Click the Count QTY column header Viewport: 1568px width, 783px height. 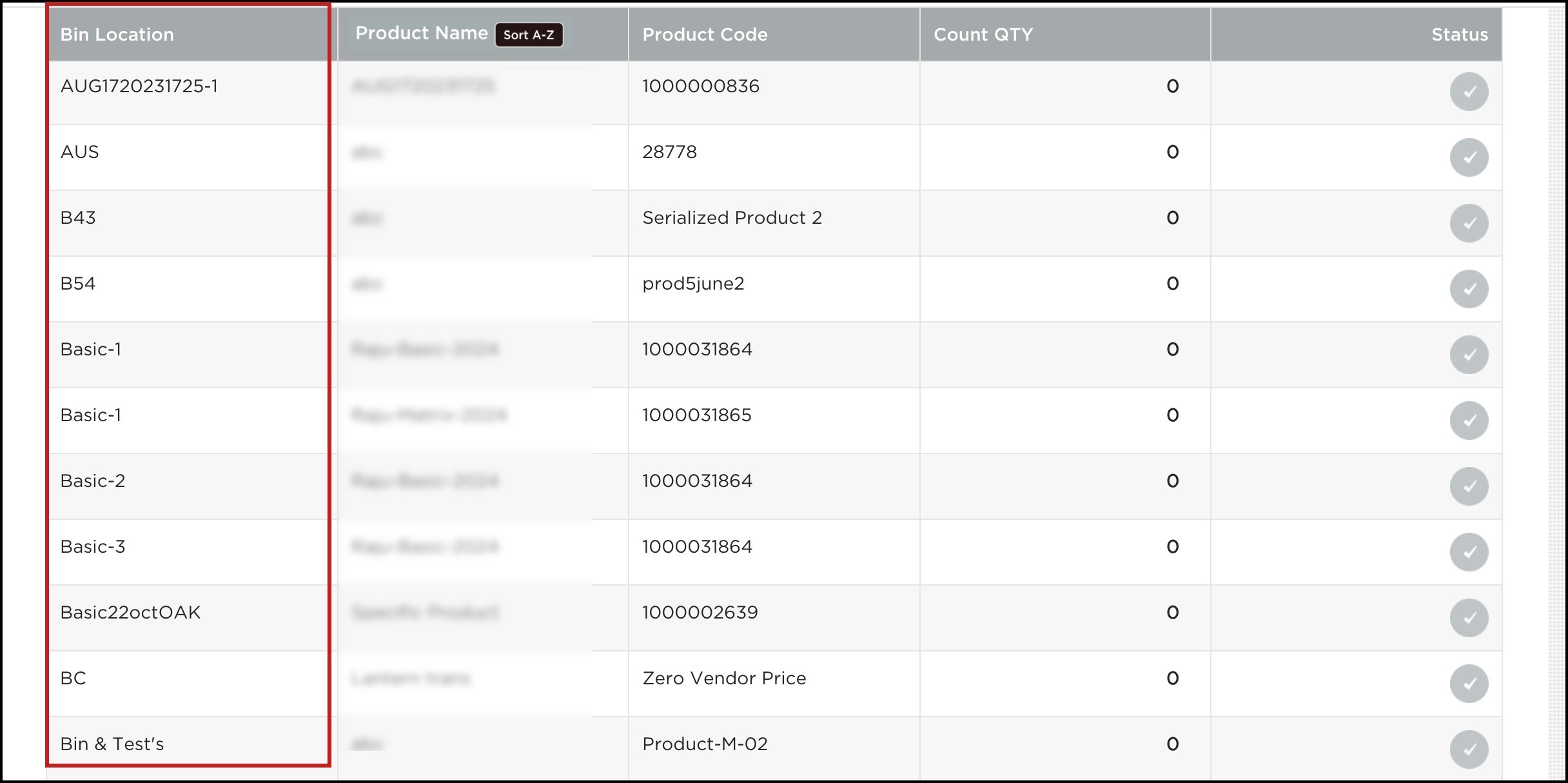tap(983, 35)
